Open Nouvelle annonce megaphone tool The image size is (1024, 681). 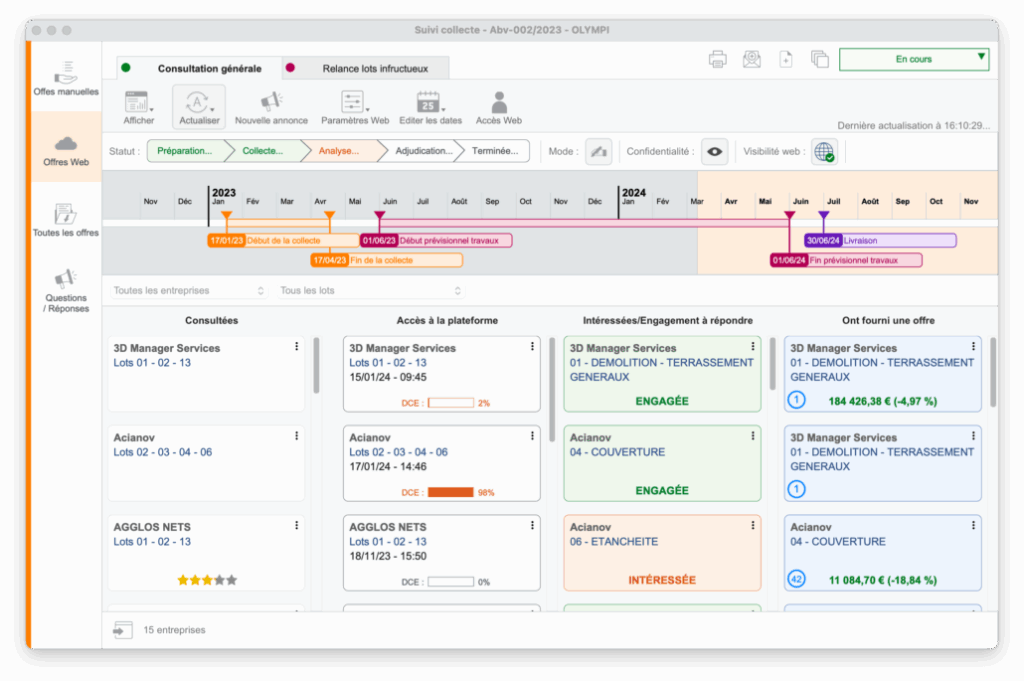click(271, 102)
